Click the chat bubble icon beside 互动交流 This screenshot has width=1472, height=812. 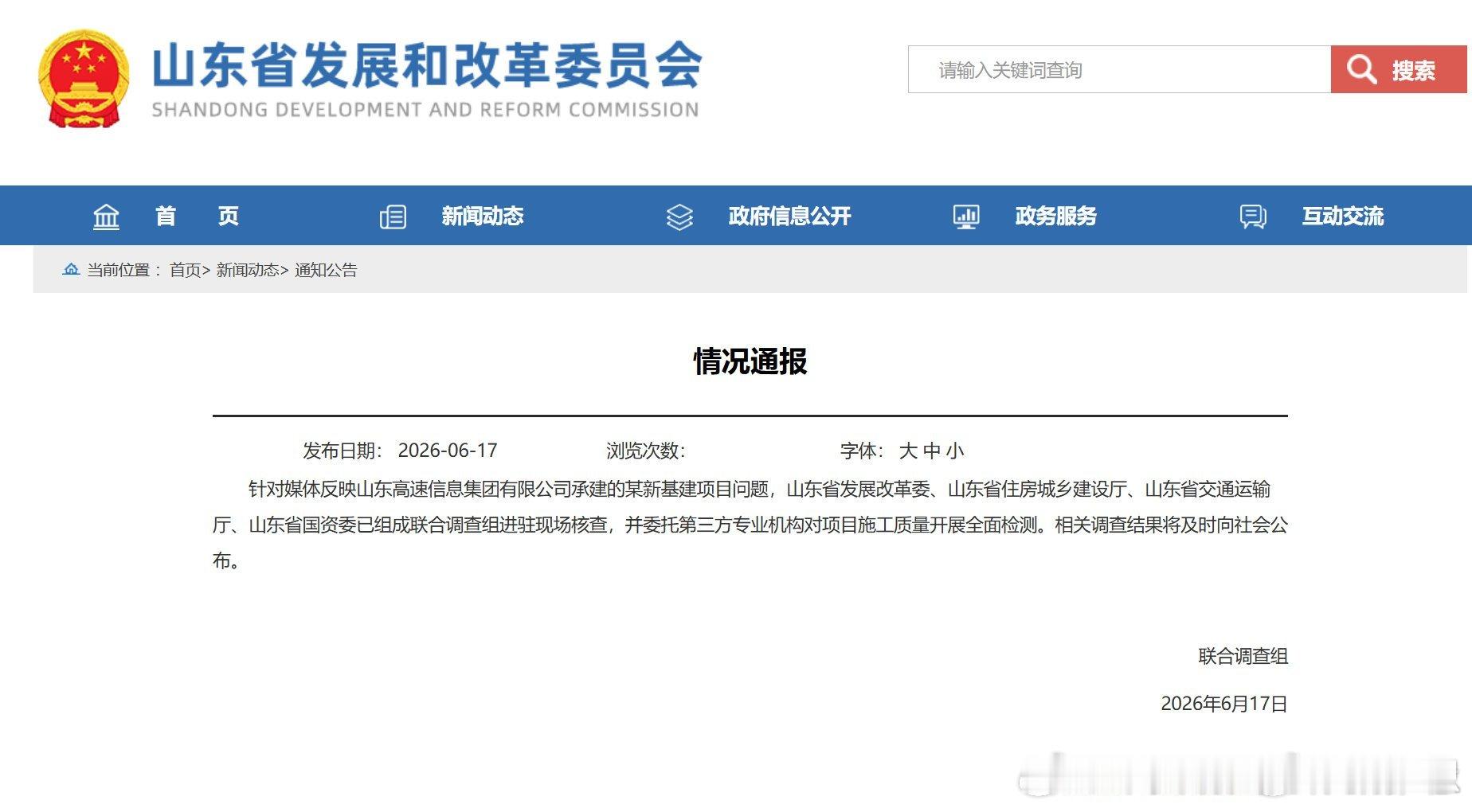pos(1253,217)
